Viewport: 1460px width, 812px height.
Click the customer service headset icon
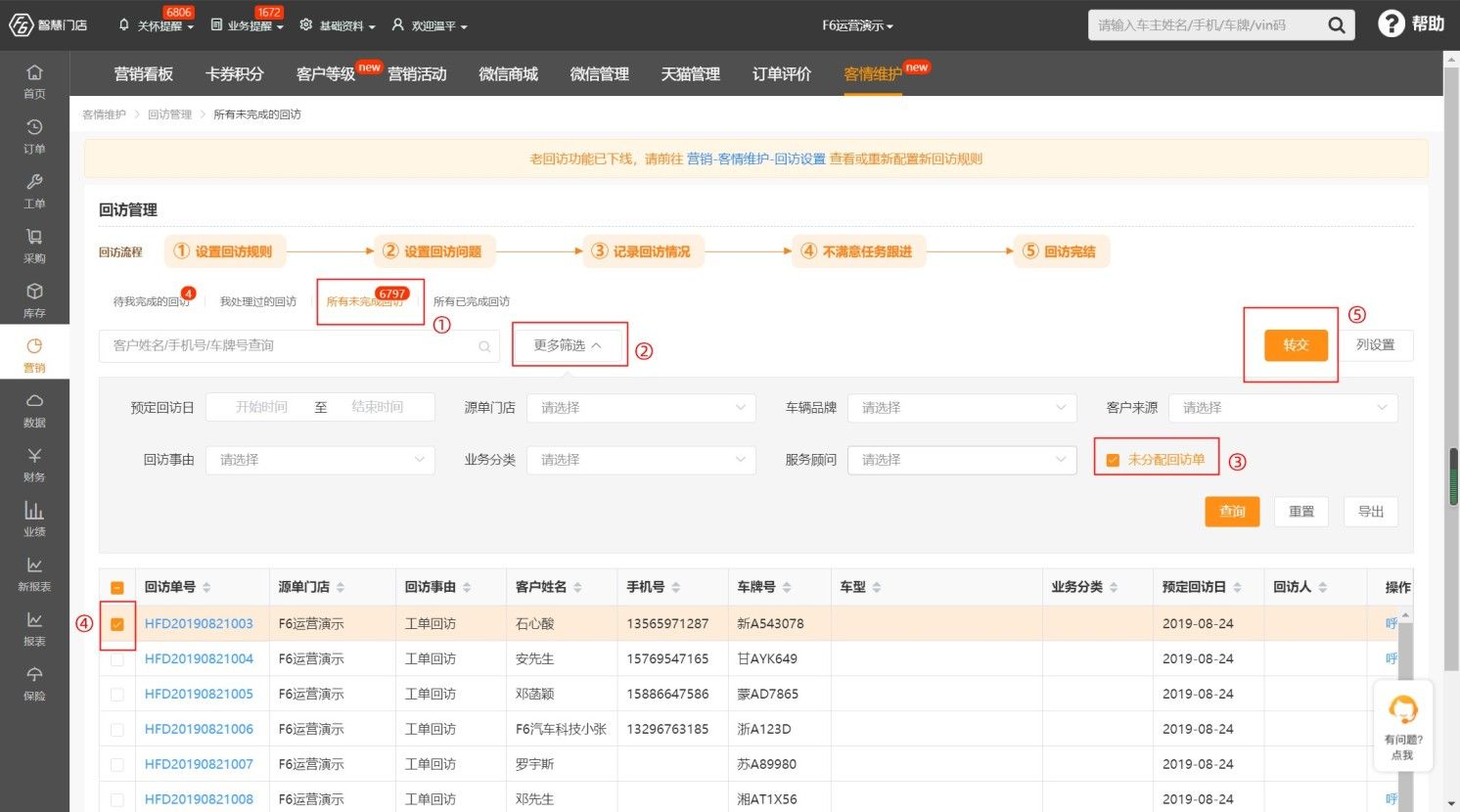tap(1403, 709)
